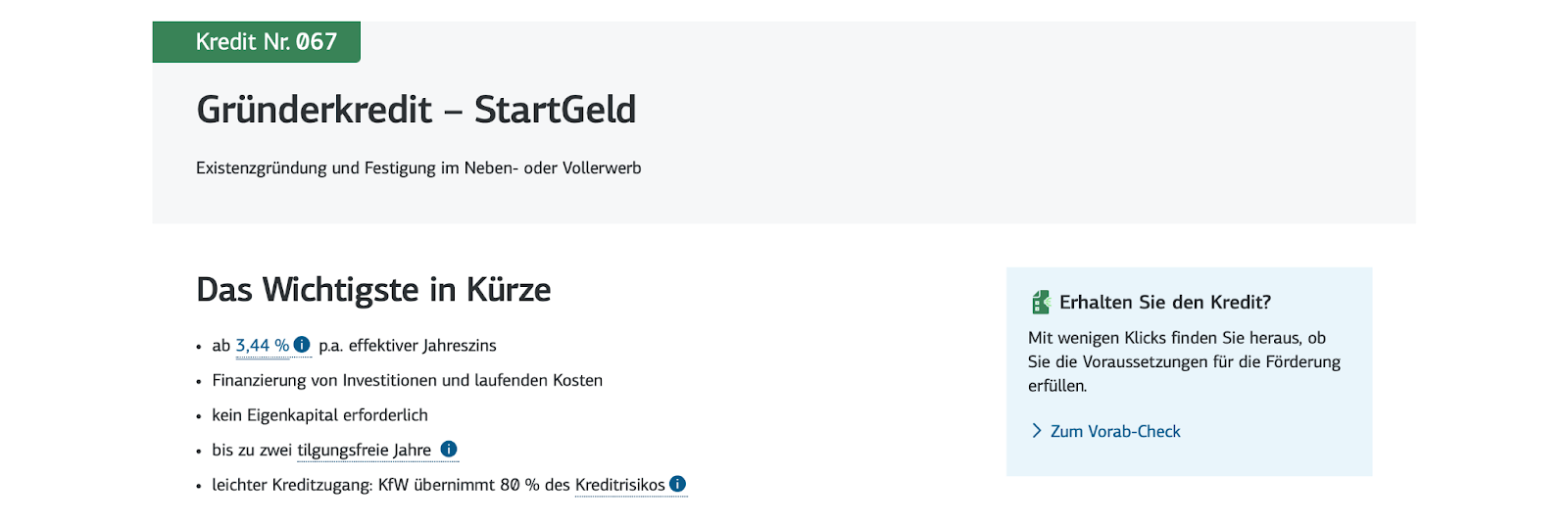
Task: Click the info icon beside 3,44 %
Action: [302, 345]
